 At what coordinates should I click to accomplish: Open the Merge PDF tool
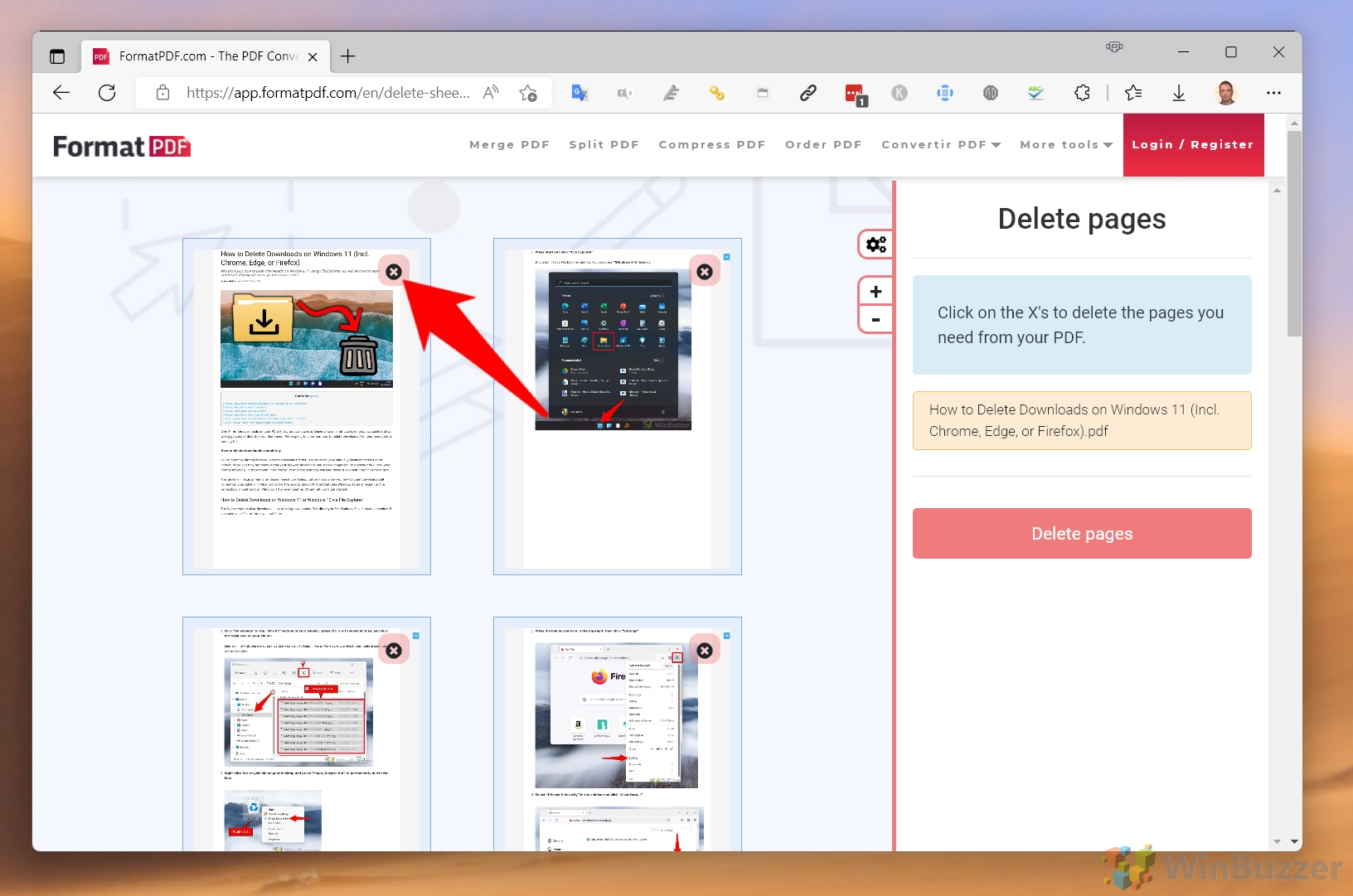click(510, 144)
